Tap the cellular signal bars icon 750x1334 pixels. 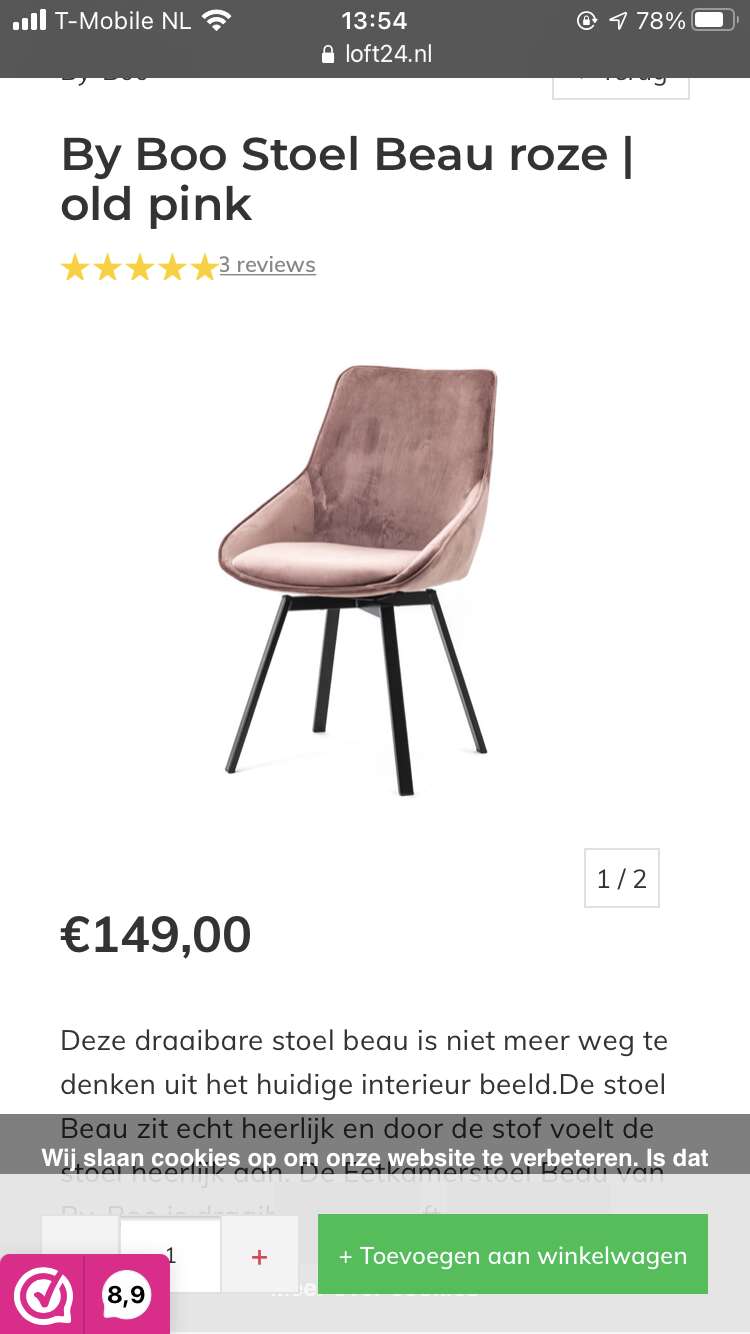[30, 20]
